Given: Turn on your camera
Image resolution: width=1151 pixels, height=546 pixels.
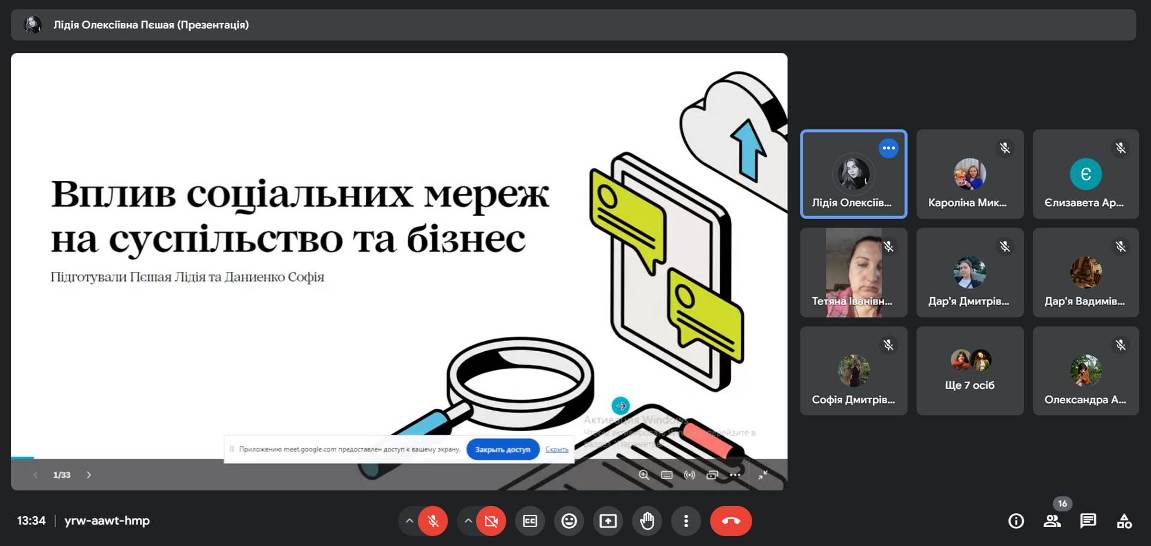Looking at the screenshot, I should pos(491,521).
